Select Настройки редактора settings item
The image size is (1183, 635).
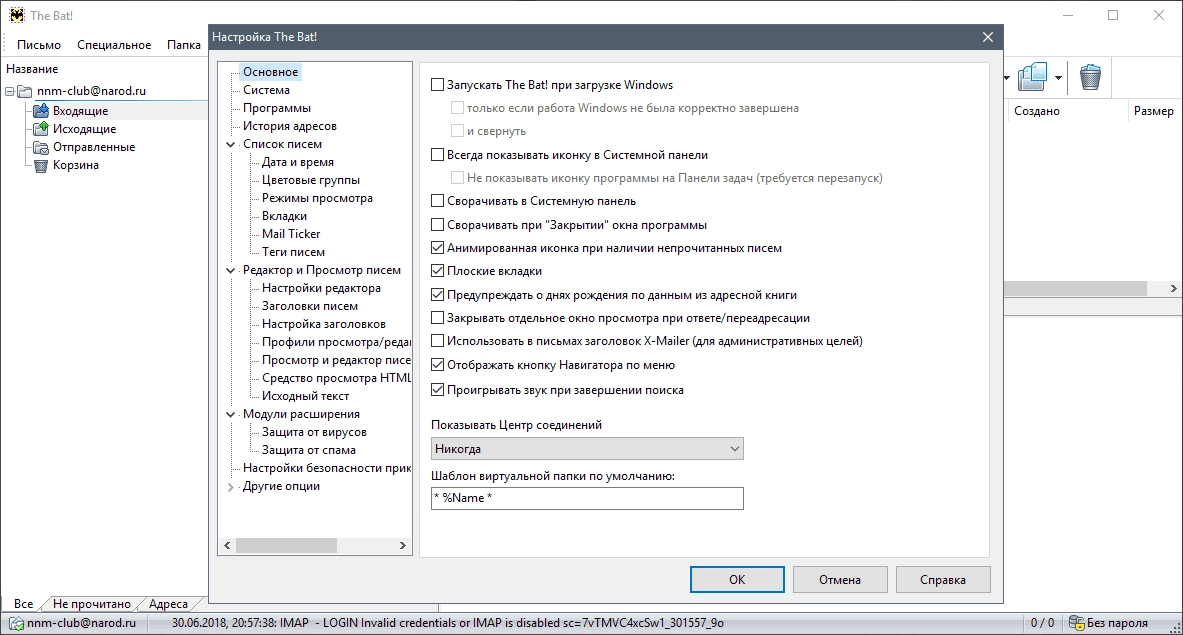(x=321, y=288)
